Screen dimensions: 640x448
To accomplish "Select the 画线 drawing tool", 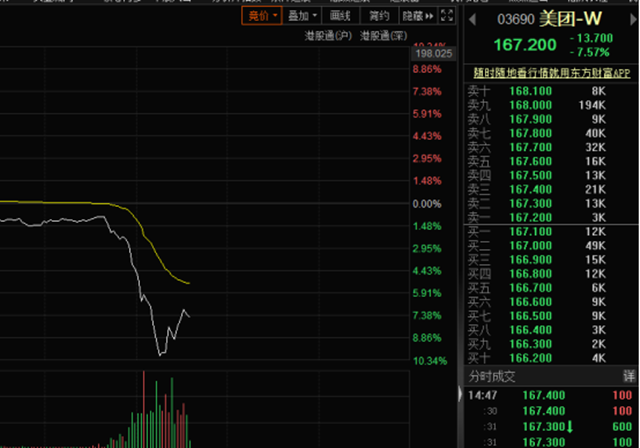I will tap(340, 16).
